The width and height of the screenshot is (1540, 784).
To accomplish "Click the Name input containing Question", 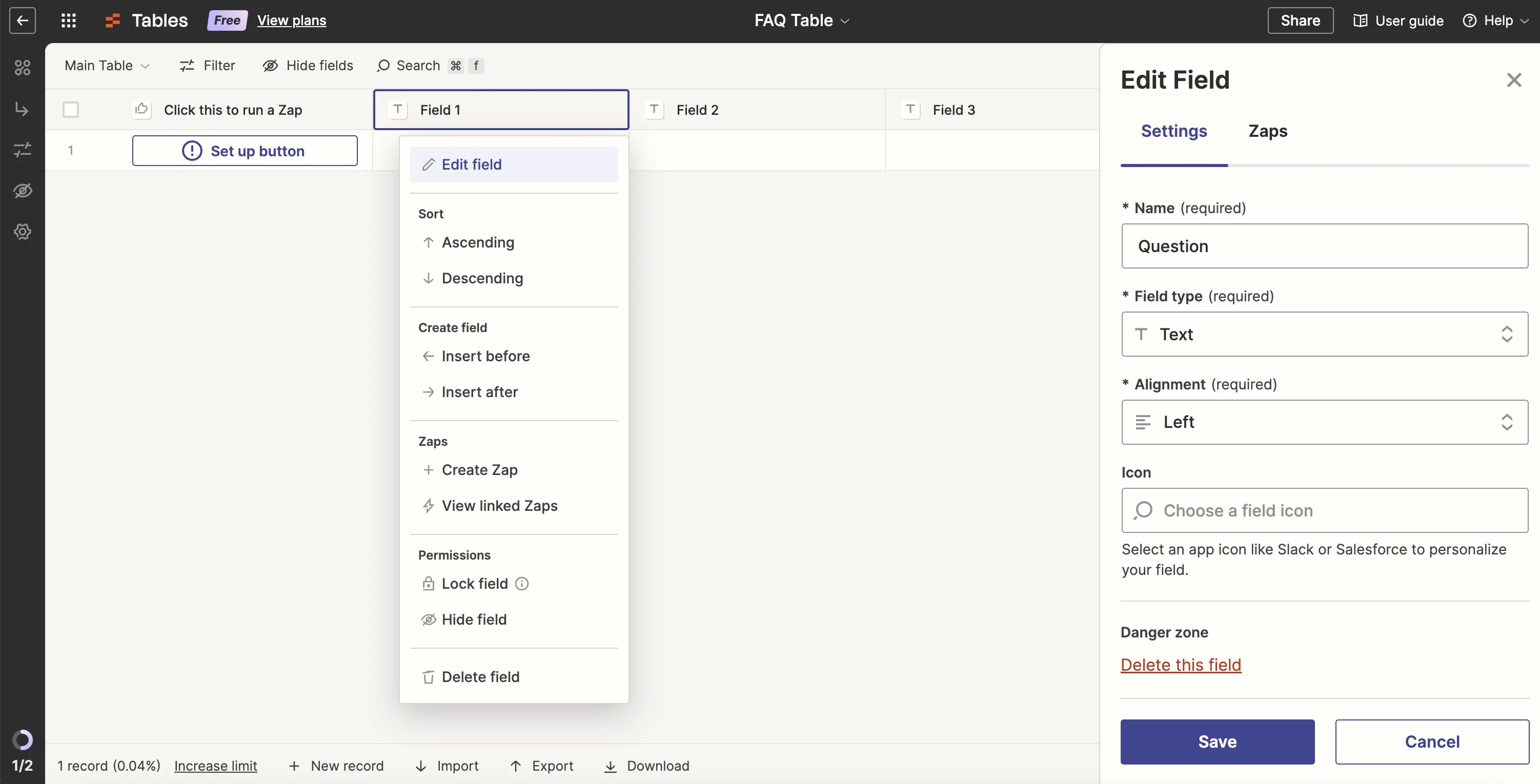I will click(1324, 246).
